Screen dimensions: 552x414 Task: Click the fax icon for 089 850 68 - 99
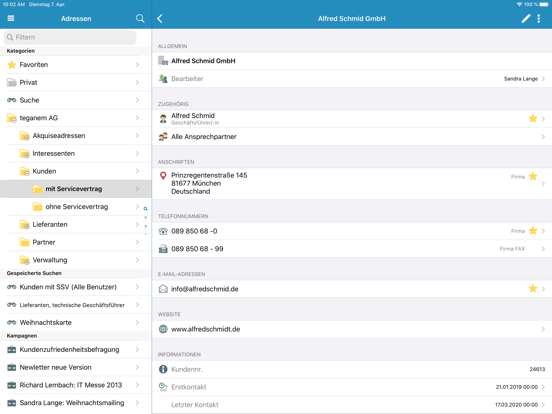click(x=163, y=249)
